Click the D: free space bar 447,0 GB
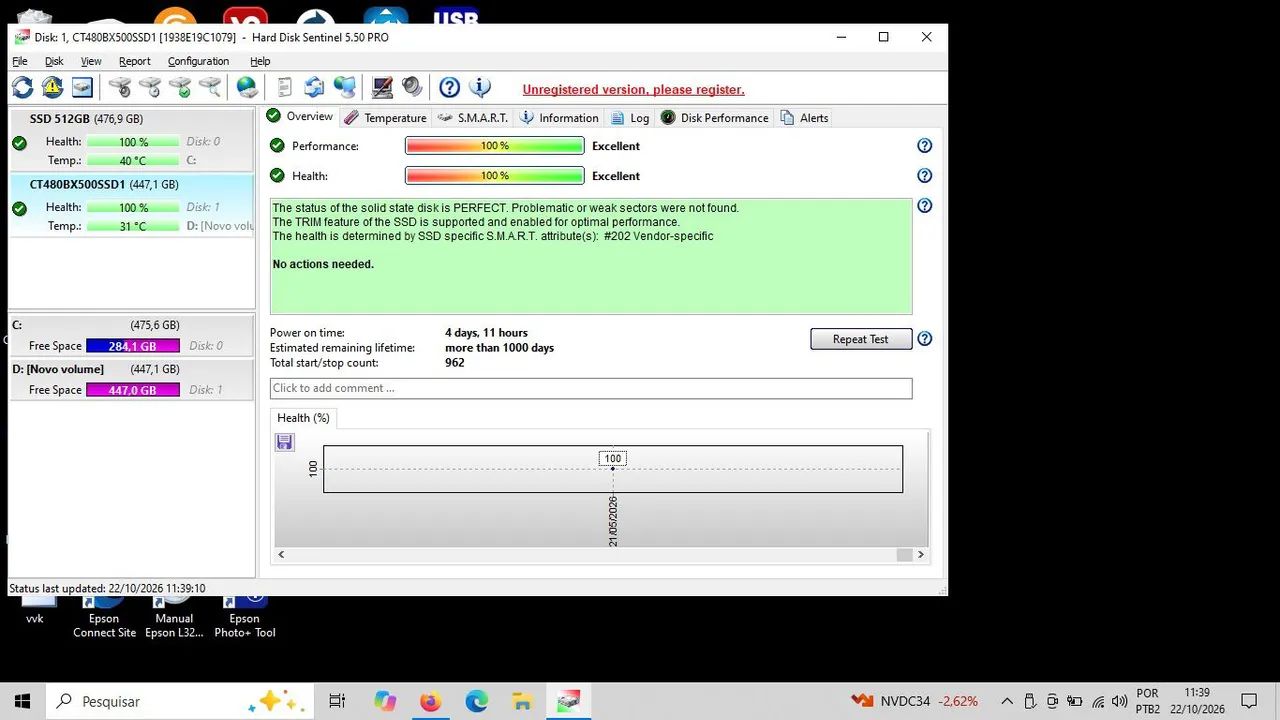This screenshot has height=720, width=1280. pyautogui.click(x=133, y=390)
